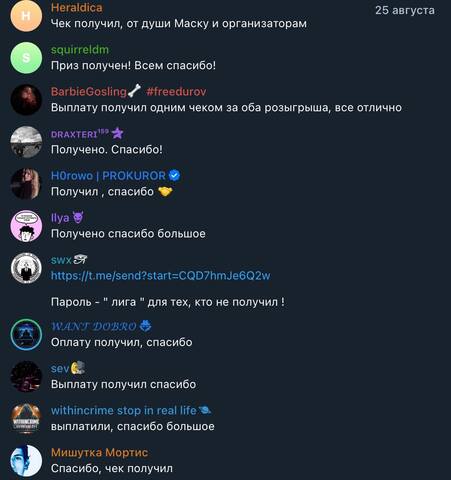The image size is (451, 480).
Task: Open withincrime stop in real life profile name
Action: [x=124, y=410]
